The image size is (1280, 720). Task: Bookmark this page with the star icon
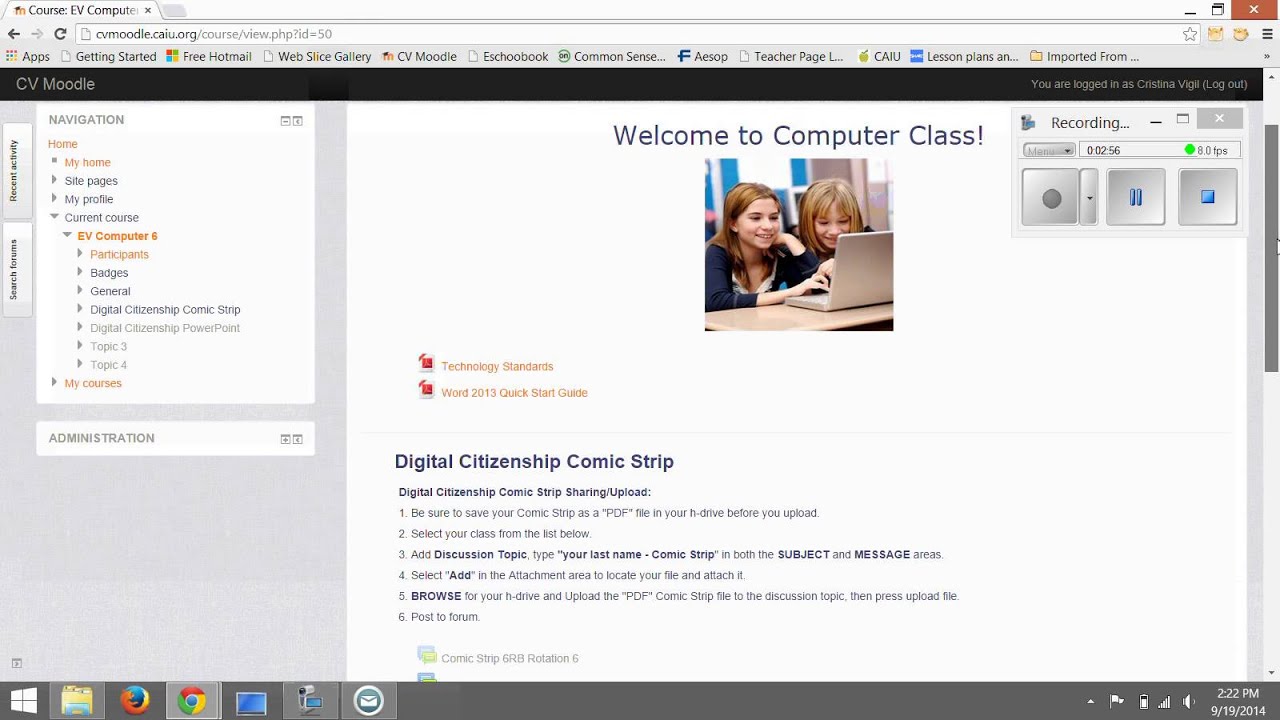tap(1190, 34)
